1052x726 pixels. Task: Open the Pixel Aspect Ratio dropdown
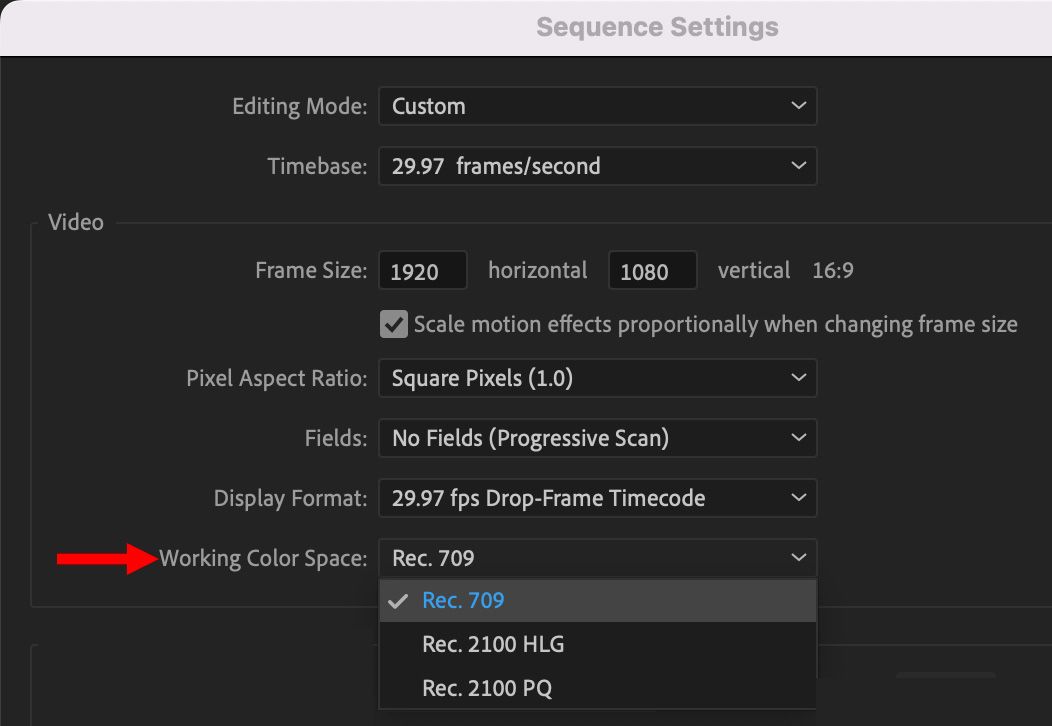point(597,378)
